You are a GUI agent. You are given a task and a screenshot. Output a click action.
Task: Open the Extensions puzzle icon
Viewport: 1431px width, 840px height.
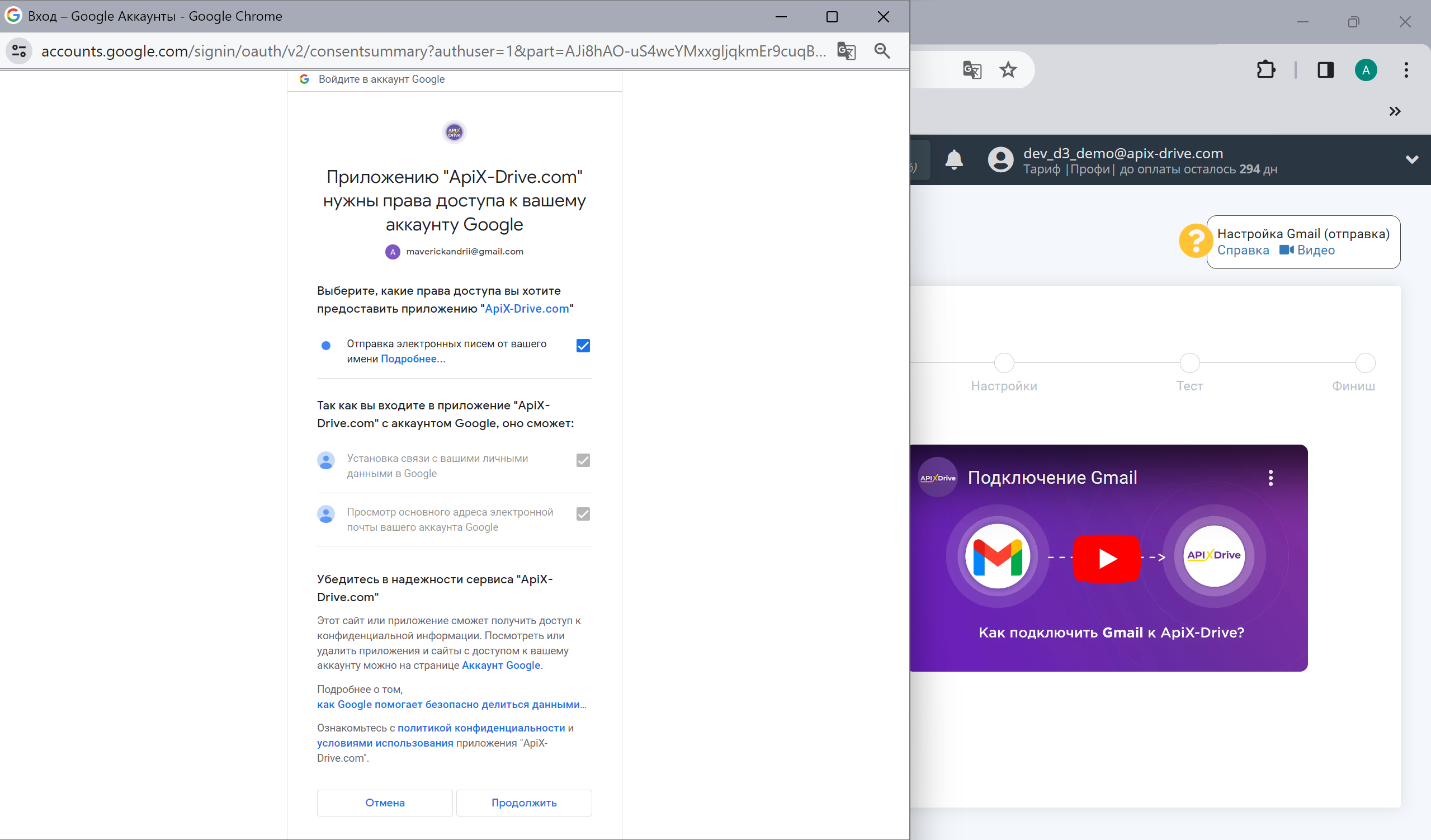tap(1265, 70)
